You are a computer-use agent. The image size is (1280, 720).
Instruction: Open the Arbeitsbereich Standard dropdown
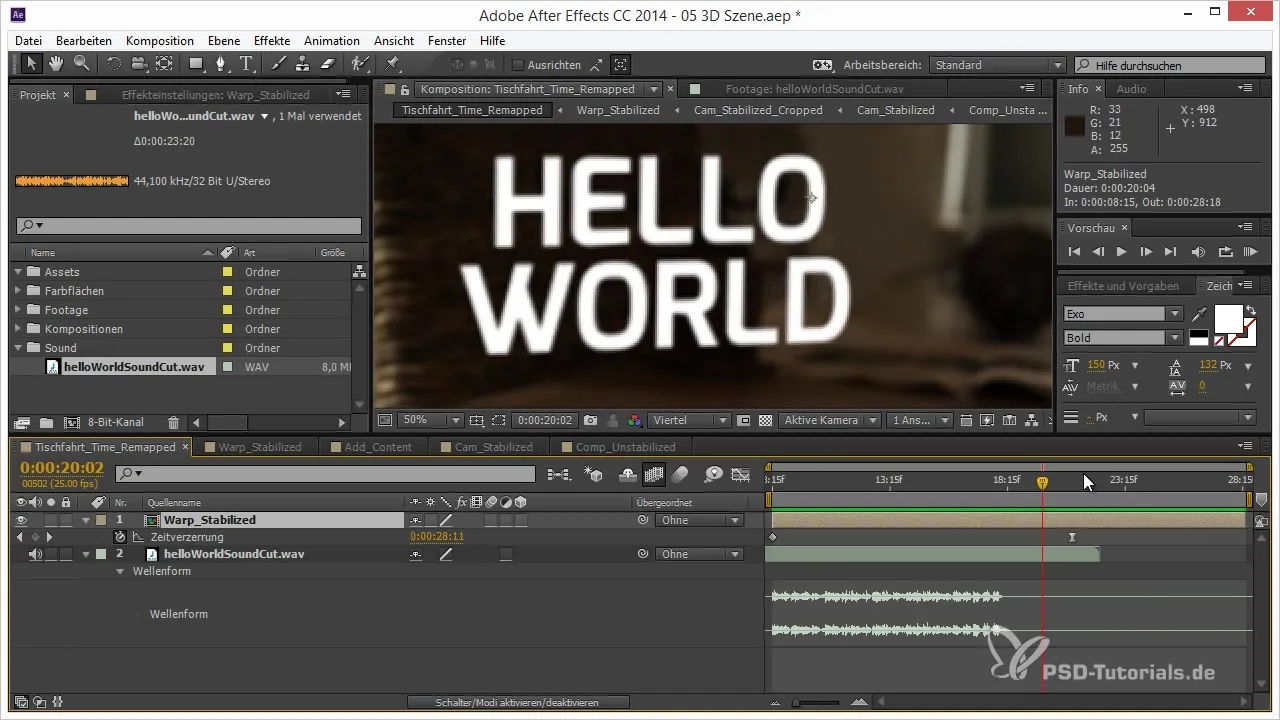[x=997, y=65]
